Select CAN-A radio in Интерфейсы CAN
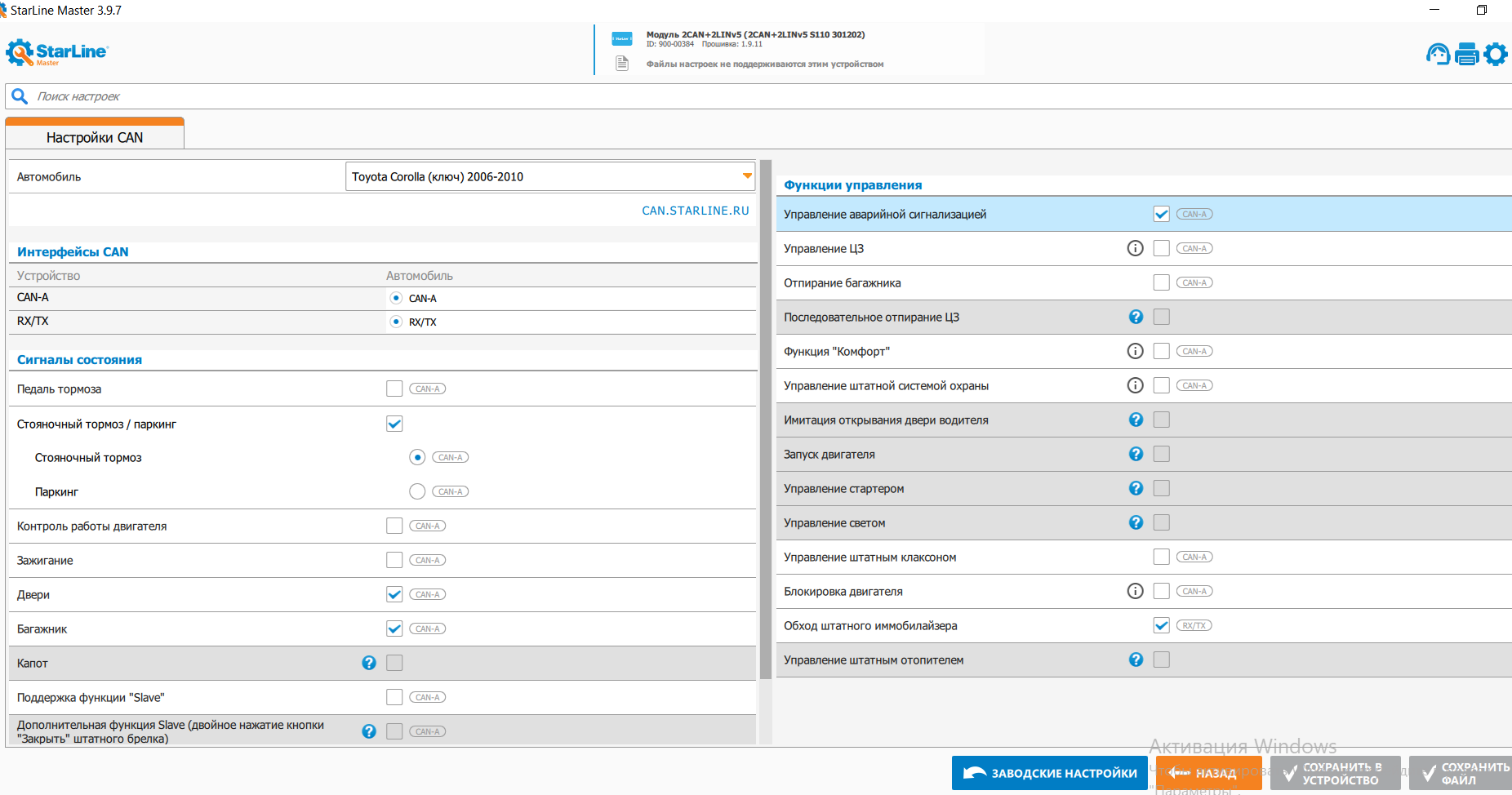The width and height of the screenshot is (1512, 795). point(396,298)
